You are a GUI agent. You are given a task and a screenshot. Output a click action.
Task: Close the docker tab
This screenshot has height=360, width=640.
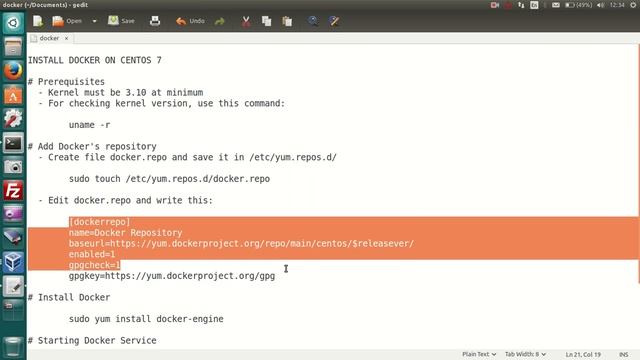[x=67, y=38]
